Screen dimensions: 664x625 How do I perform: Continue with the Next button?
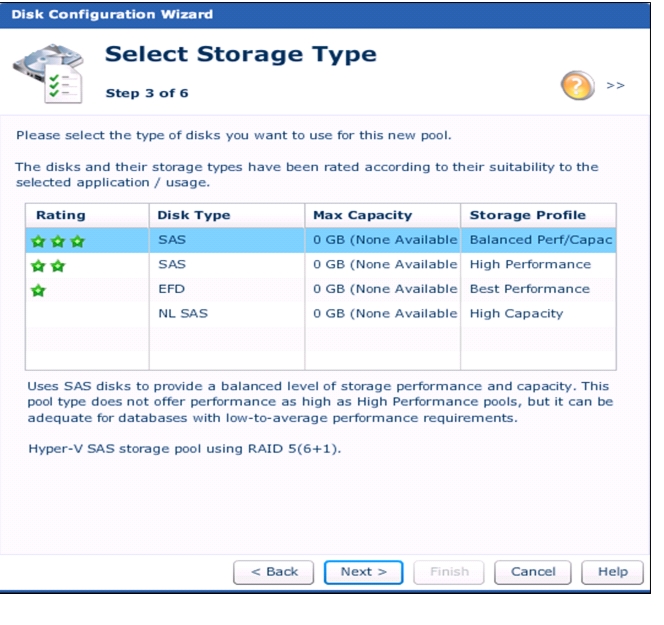click(363, 572)
